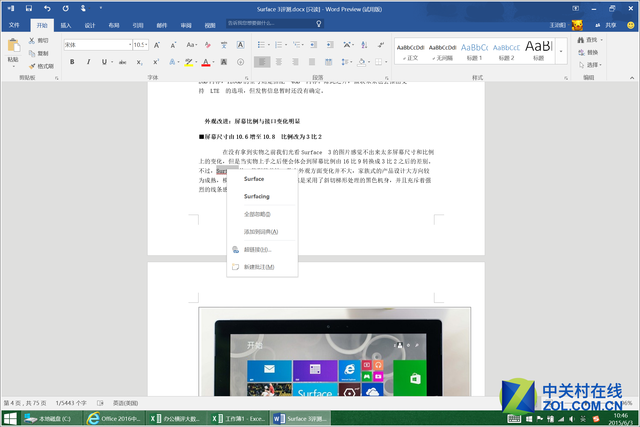The width and height of the screenshot is (640, 427).
Task: Choose 'Surfacing' suggestion in context menu
Action: [x=262, y=196]
